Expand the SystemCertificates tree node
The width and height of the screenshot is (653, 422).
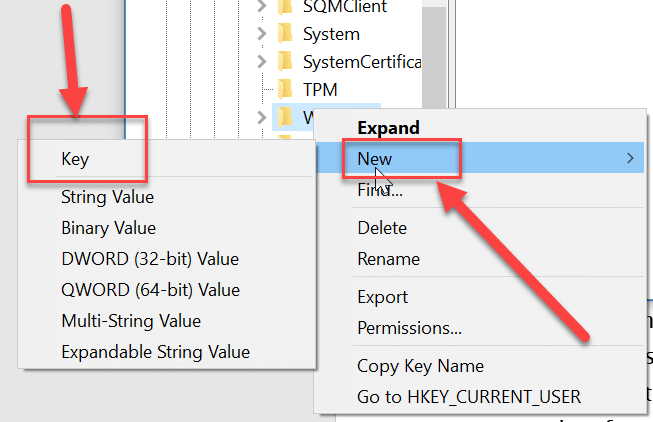point(262,62)
